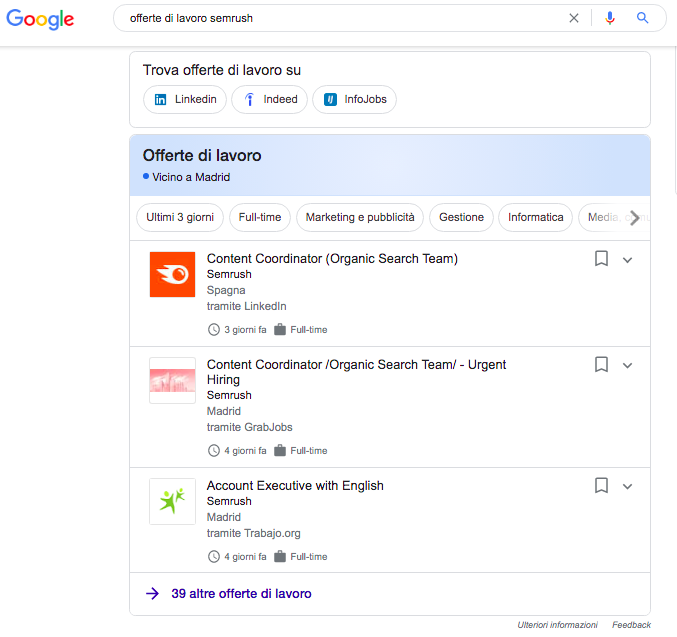
Task: Click the arrow icon beside '39 altre offerte'
Action: [152, 594]
